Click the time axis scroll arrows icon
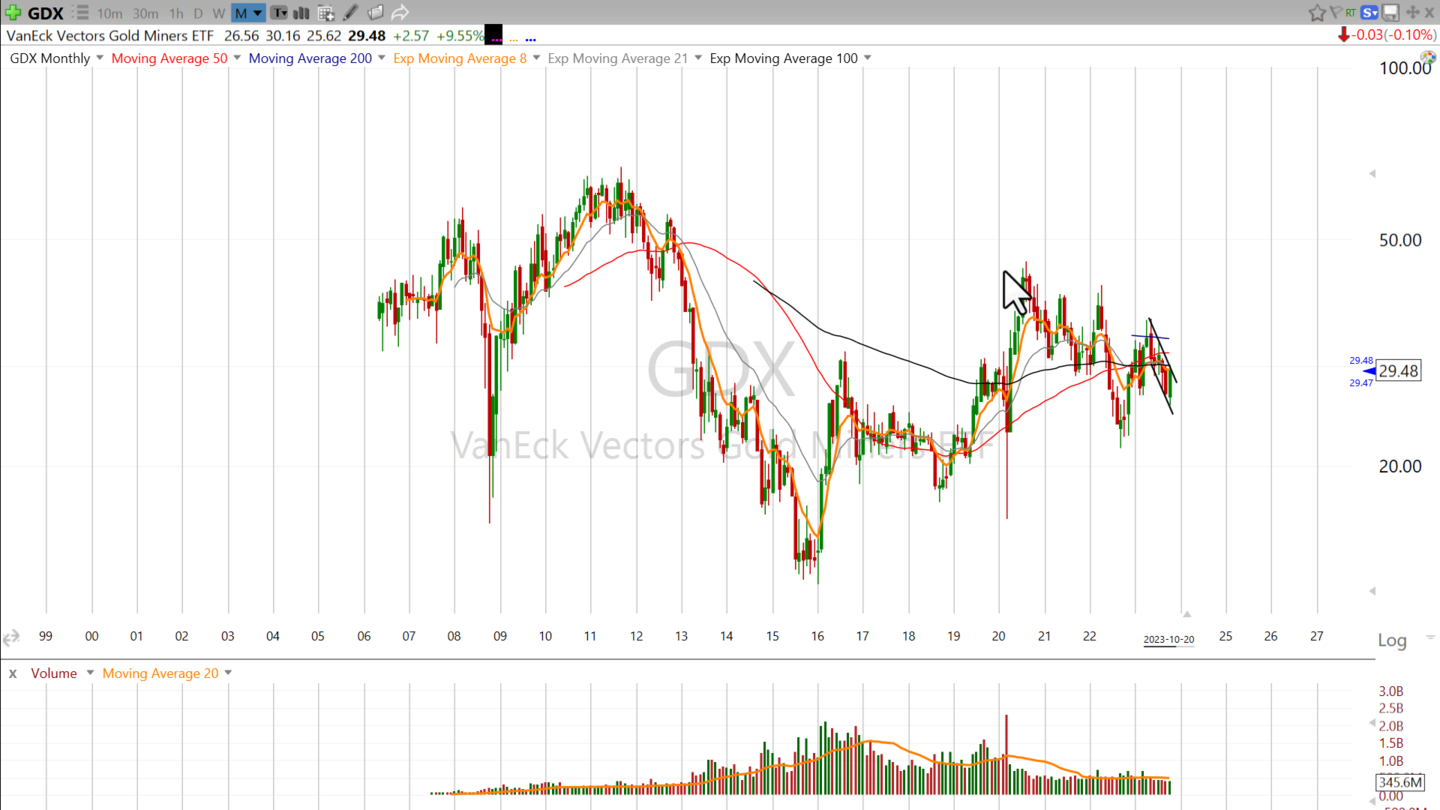Screen dimensions: 1440x810 coord(11,637)
